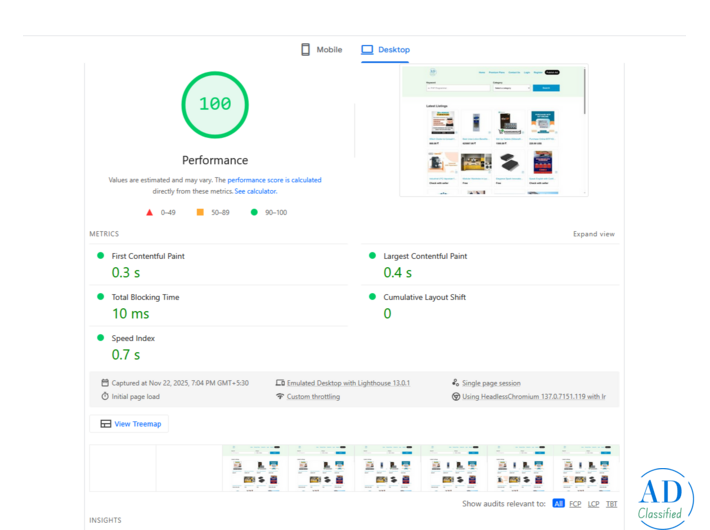The width and height of the screenshot is (710, 530).
Task: Click the wifi icon beside 'Custom throttling'
Action: coord(280,396)
